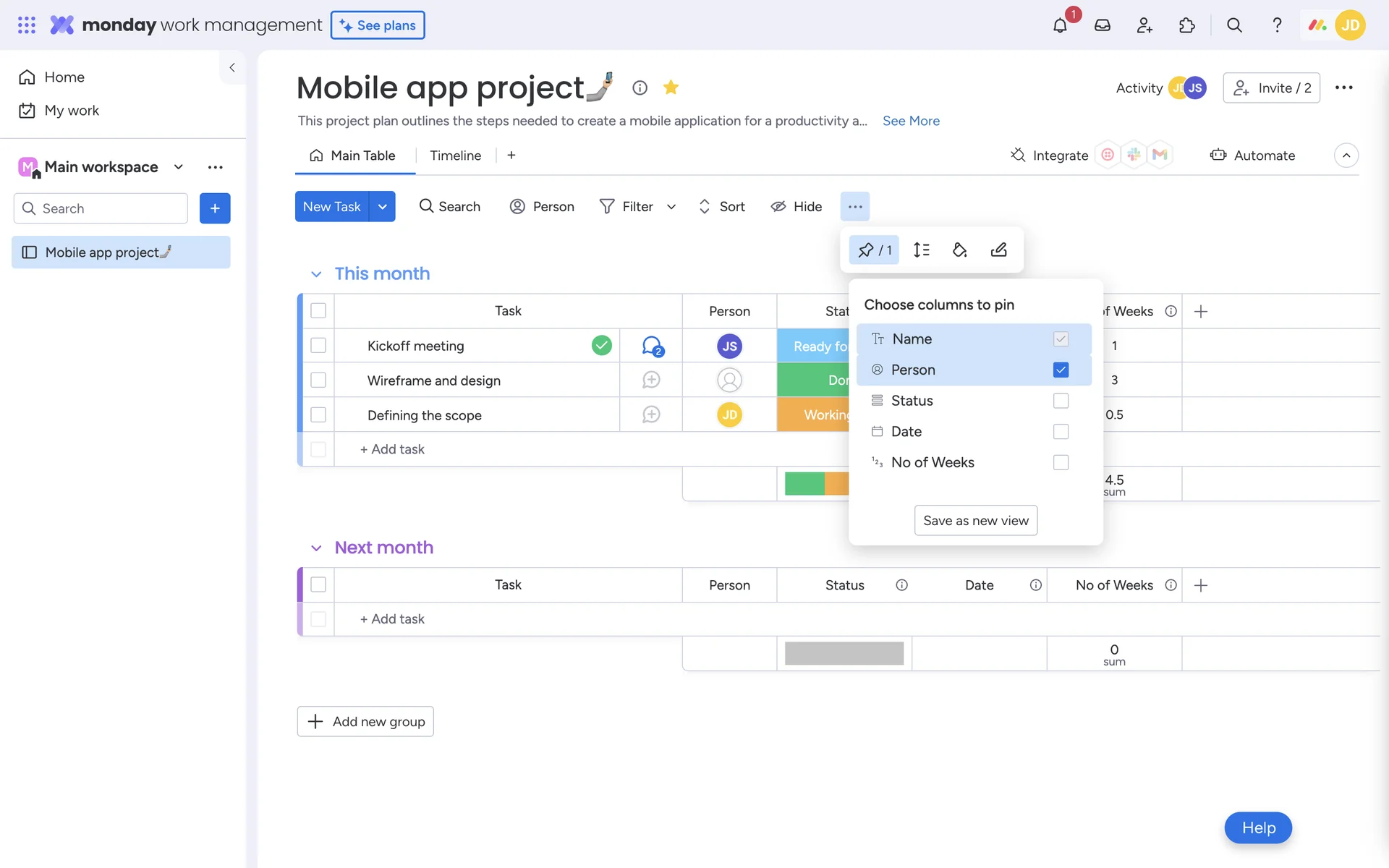Click the apps puzzle piece icon
The width and height of the screenshot is (1389, 868).
coord(1186,25)
